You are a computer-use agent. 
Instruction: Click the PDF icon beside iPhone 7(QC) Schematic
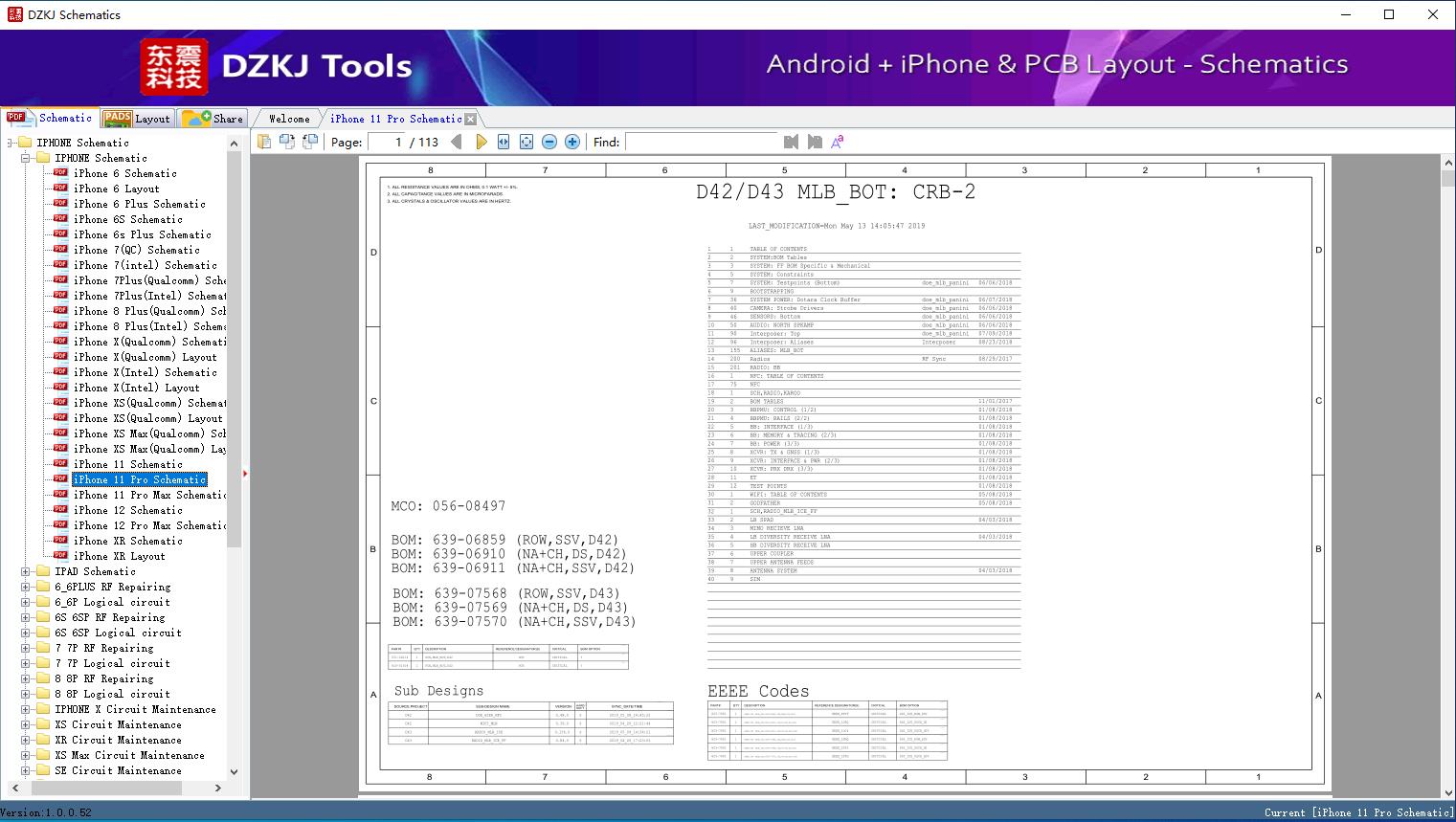click(60, 250)
